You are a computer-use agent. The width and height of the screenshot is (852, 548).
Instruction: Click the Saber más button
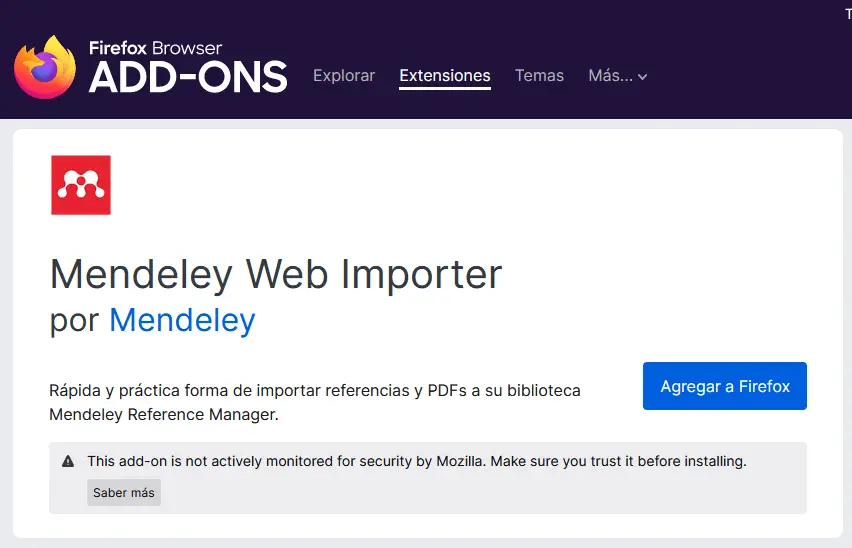124,493
